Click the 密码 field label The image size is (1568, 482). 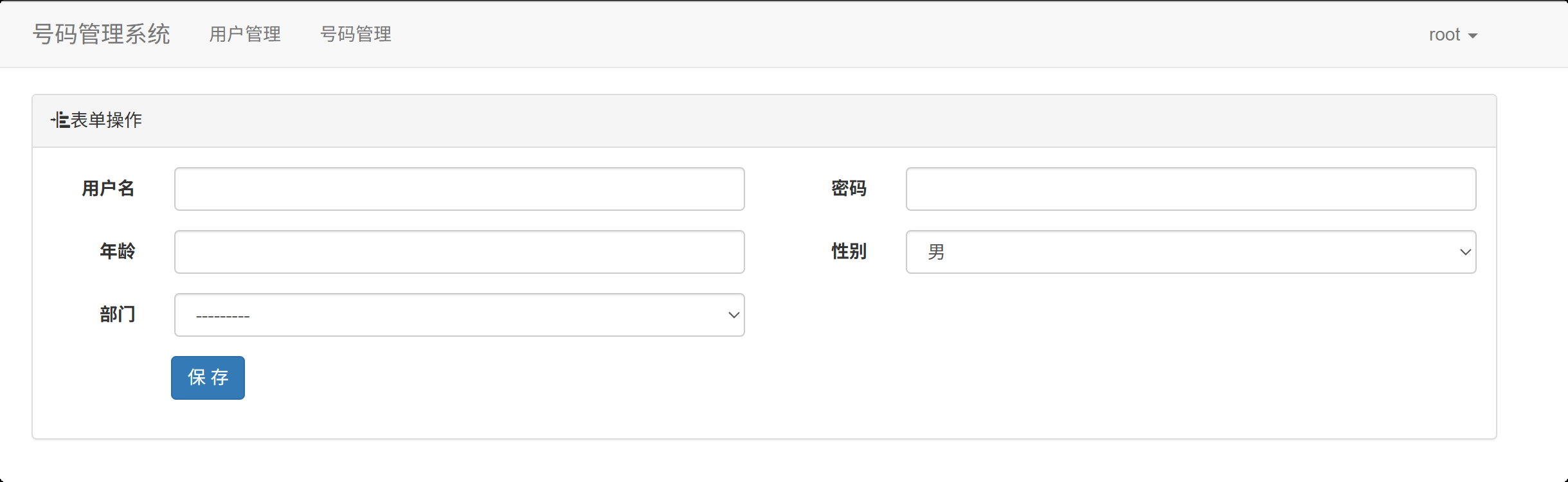pyautogui.click(x=849, y=188)
